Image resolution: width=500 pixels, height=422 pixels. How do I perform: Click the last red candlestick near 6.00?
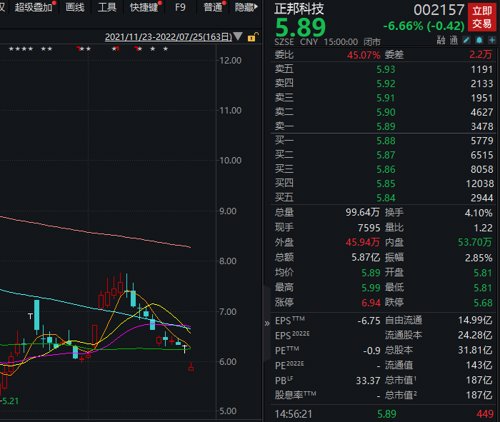(x=191, y=367)
